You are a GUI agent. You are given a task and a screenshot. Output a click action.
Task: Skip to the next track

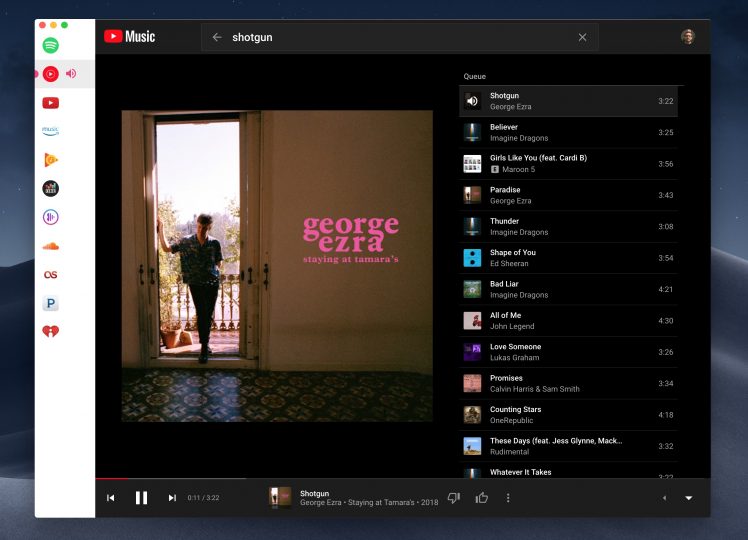click(x=172, y=498)
